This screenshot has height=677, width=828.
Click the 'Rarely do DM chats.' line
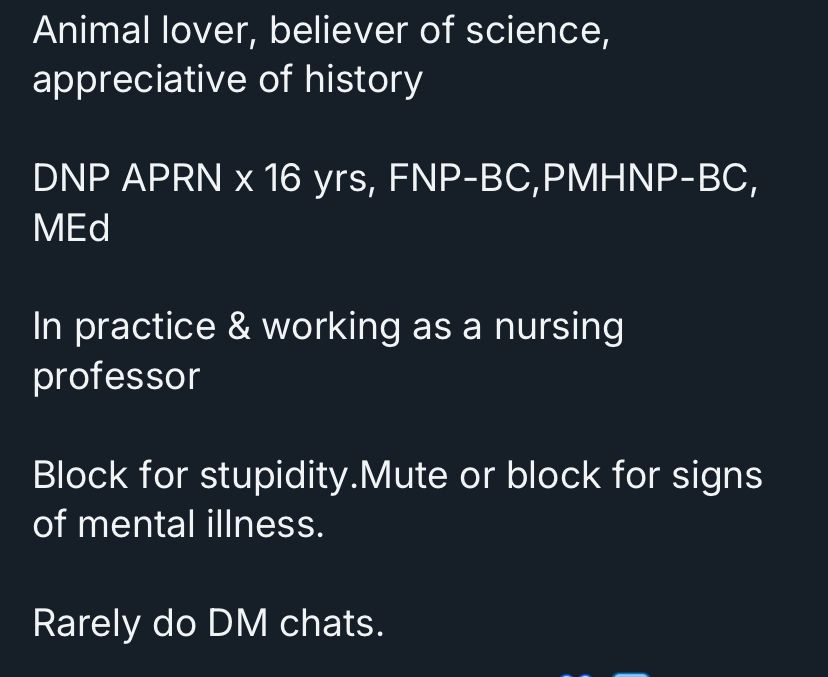[x=208, y=624]
